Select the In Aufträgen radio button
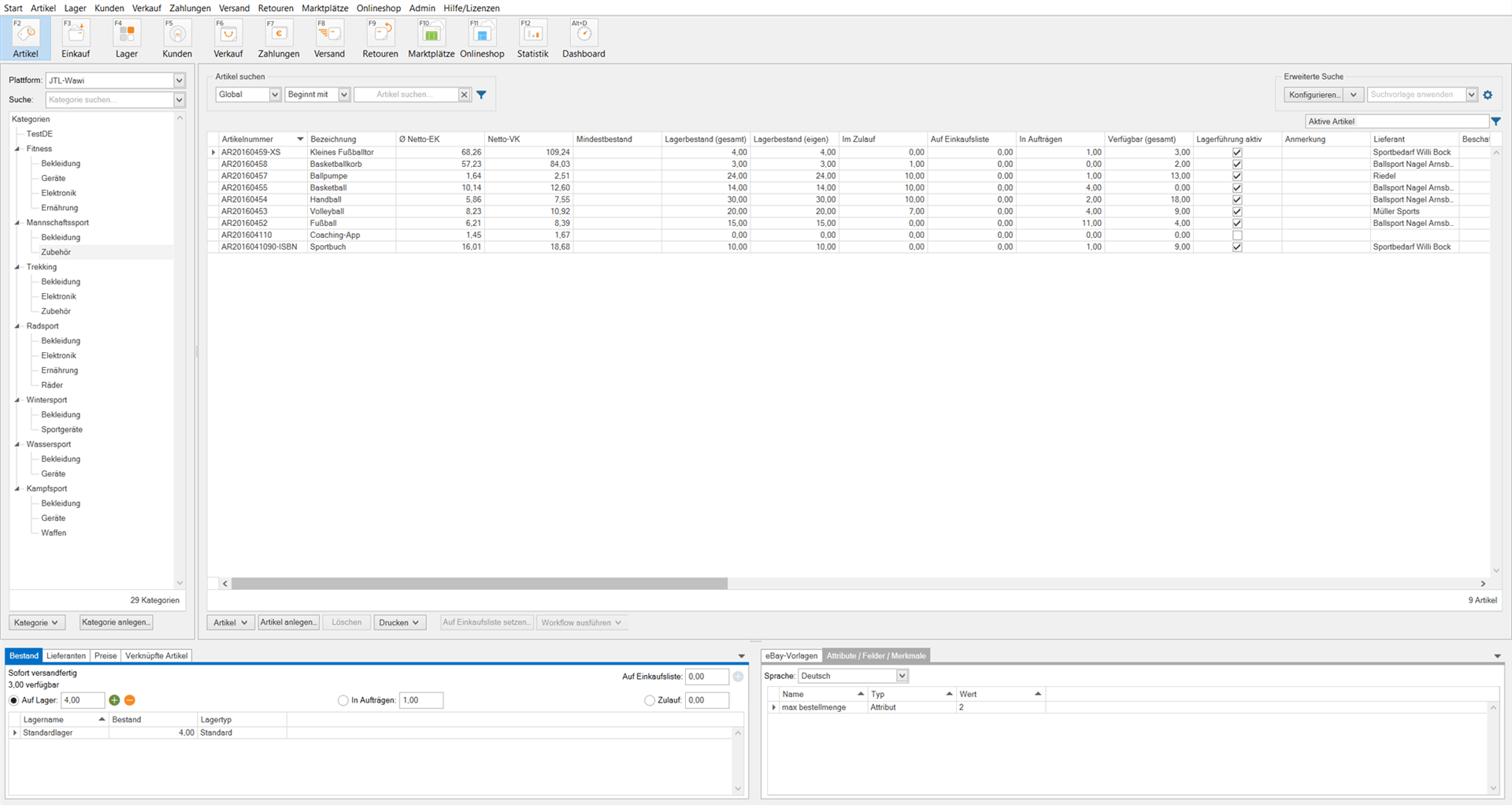The width and height of the screenshot is (1512, 805). click(343, 700)
